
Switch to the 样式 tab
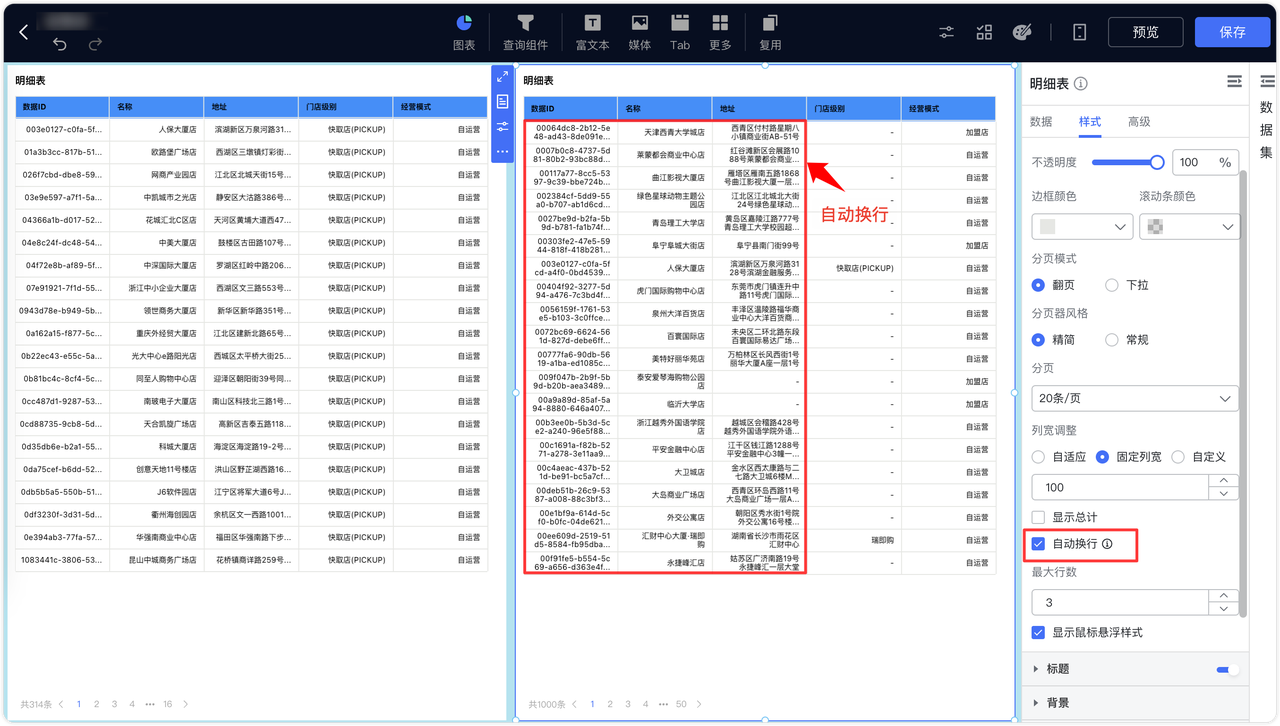[1090, 121]
